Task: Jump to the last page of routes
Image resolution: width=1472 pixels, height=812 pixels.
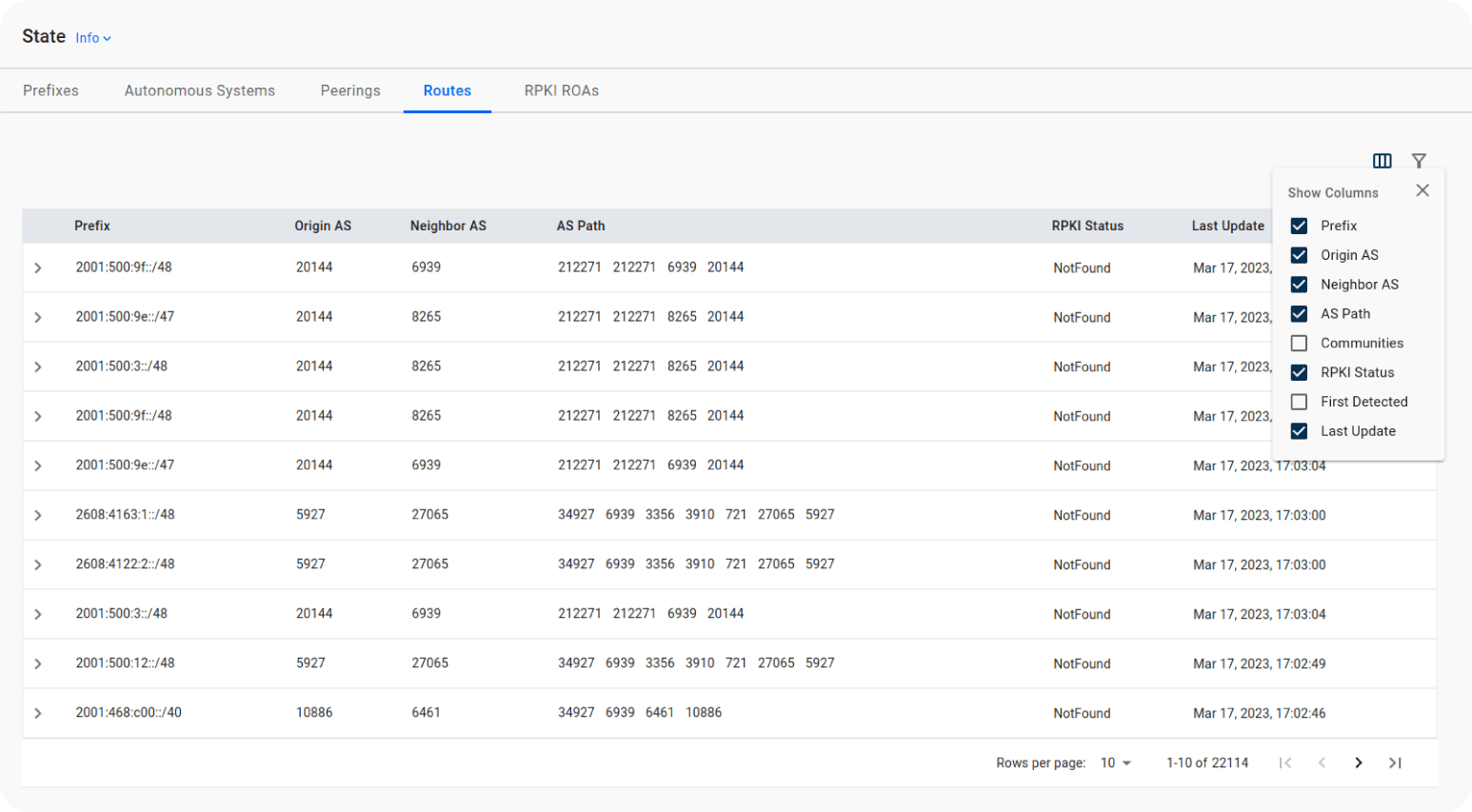Action: tap(1395, 762)
